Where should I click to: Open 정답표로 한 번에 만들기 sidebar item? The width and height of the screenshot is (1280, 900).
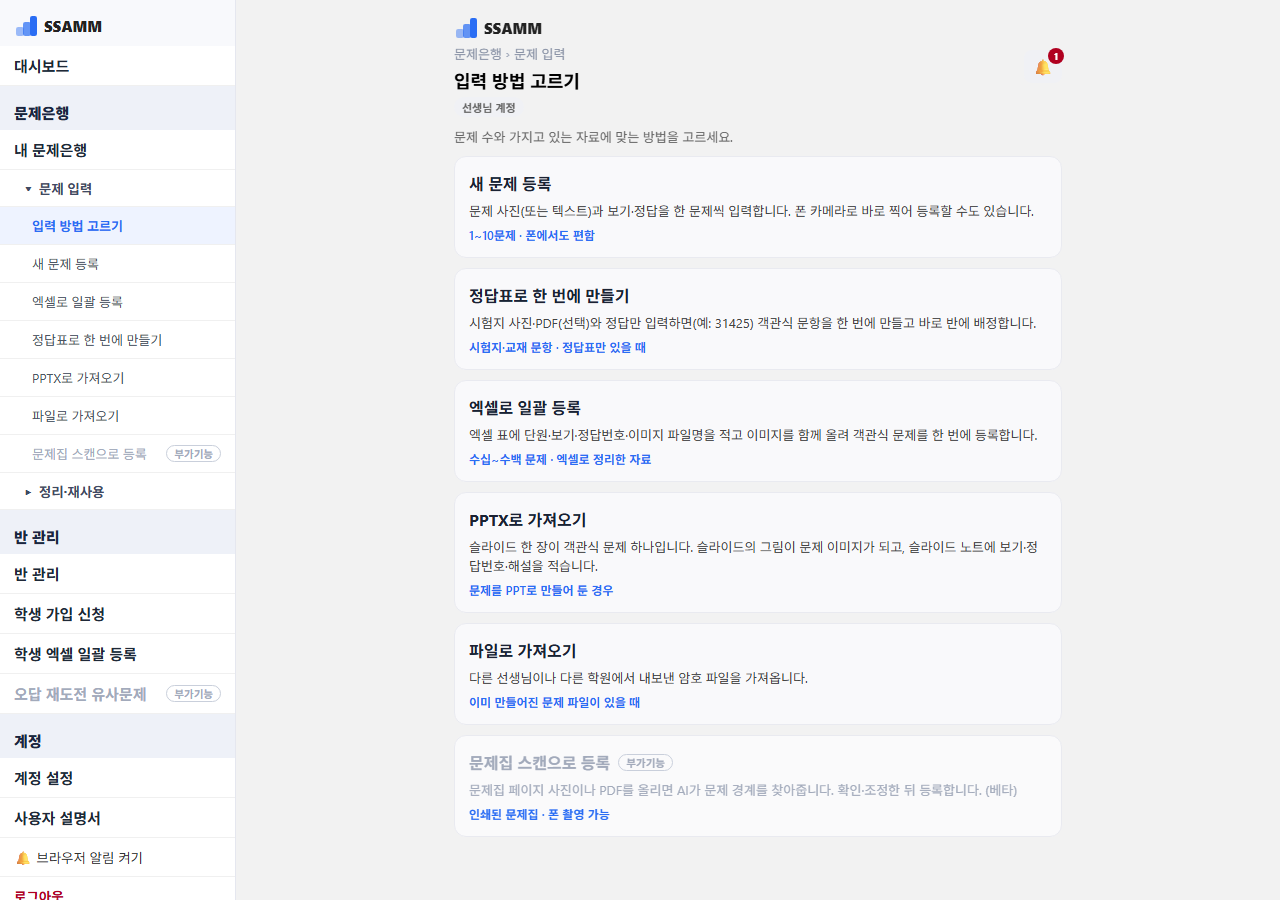117,340
